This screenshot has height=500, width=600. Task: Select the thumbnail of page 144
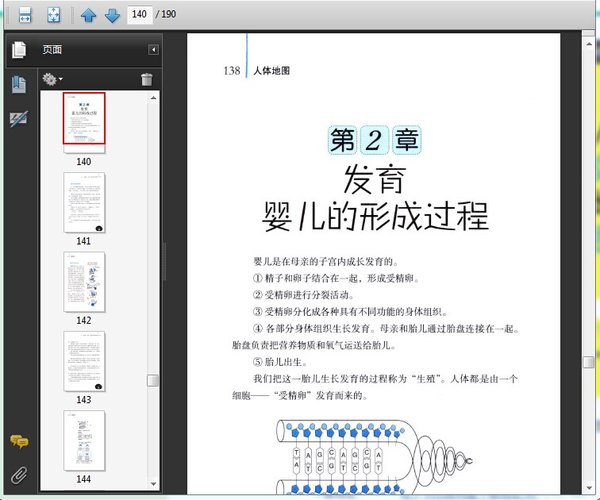84,440
